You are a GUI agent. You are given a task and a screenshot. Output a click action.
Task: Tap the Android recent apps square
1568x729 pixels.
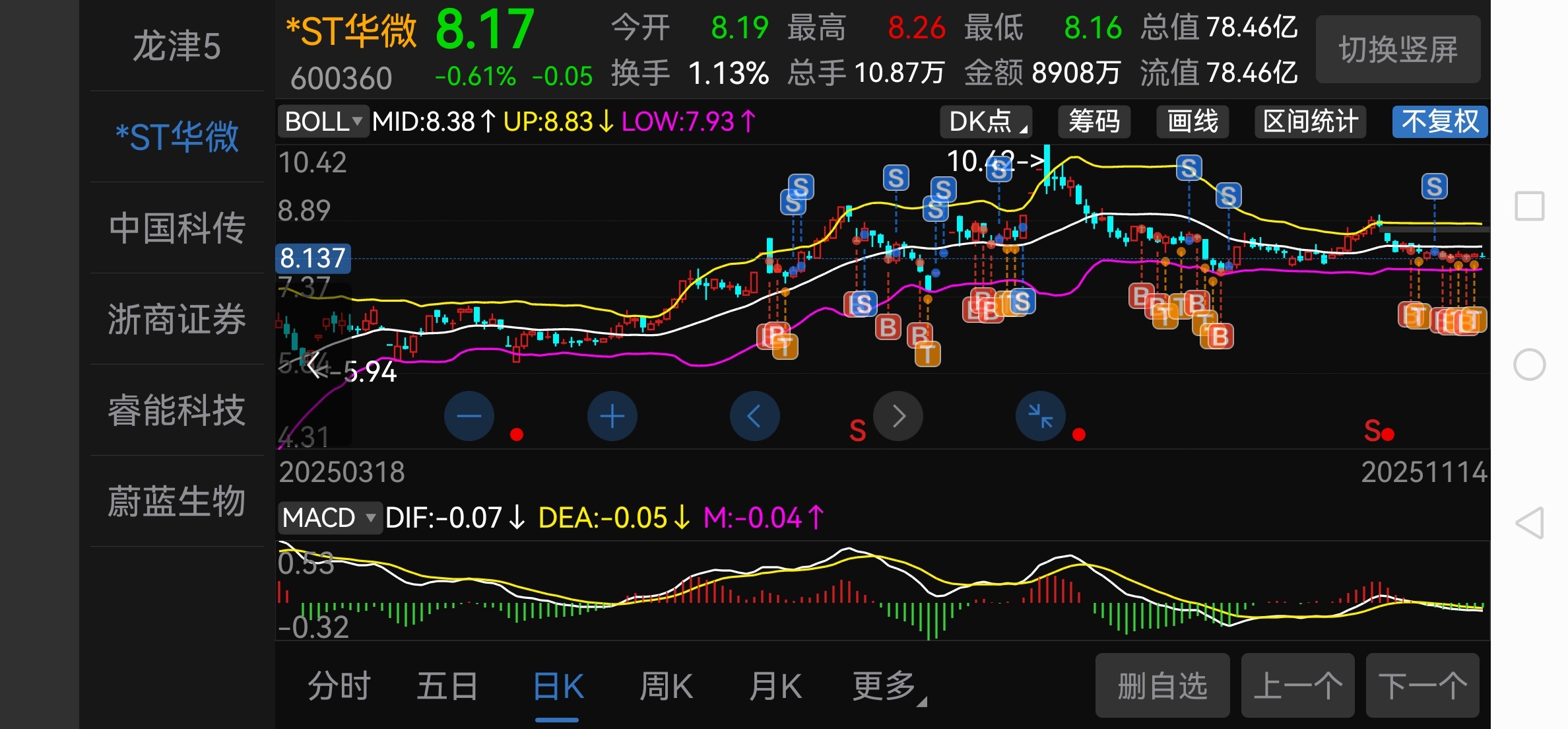tap(1529, 206)
